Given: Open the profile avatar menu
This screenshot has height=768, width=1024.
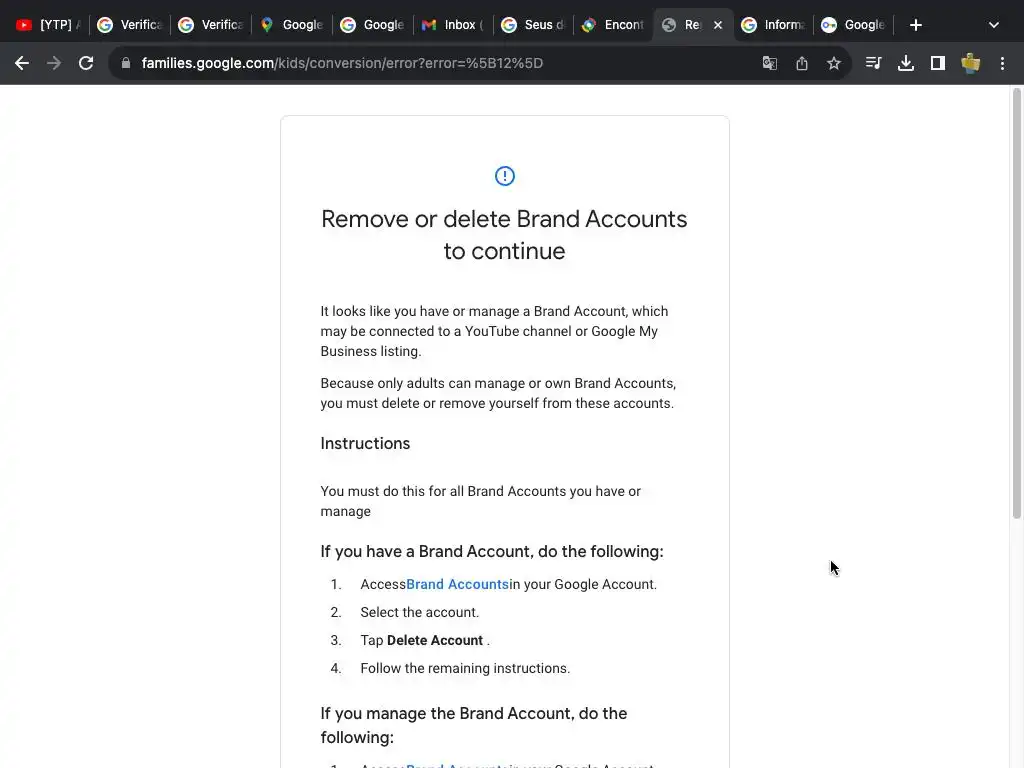Looking at the screenshot, I should (x=971, y=63).
